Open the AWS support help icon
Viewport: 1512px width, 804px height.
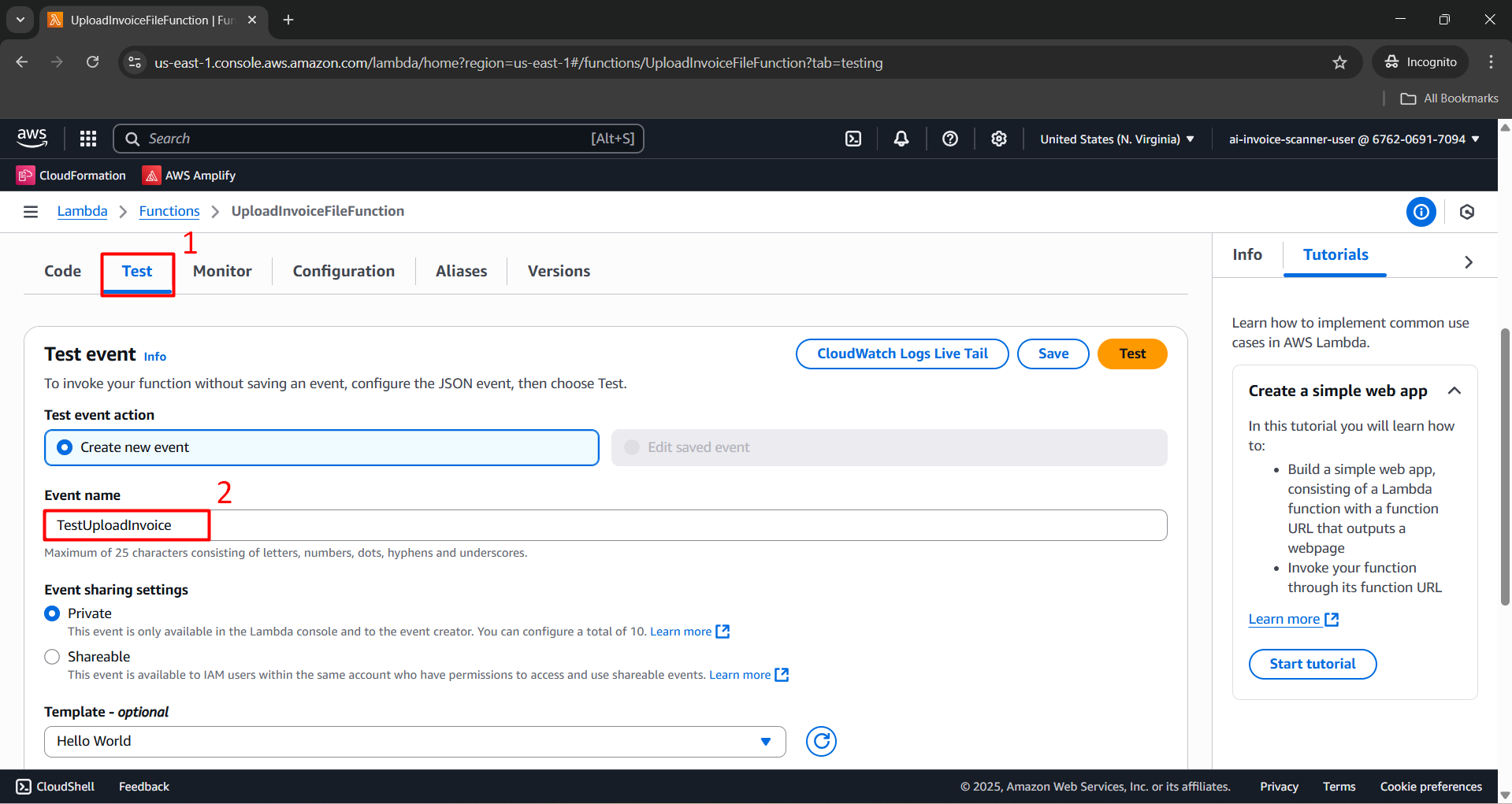[950, 139]
